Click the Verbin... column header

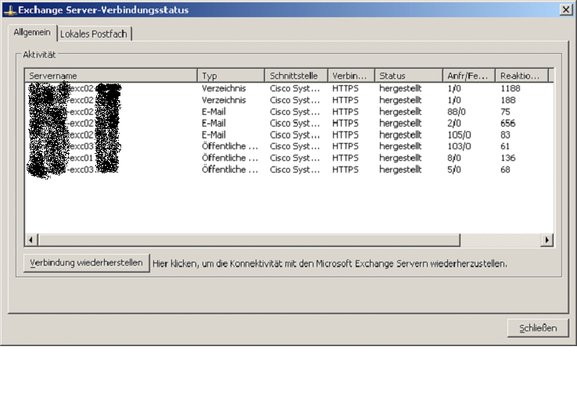point(351,75)
